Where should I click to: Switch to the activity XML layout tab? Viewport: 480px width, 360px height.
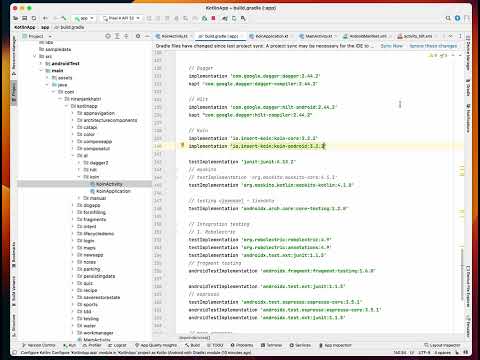[416, 36]
